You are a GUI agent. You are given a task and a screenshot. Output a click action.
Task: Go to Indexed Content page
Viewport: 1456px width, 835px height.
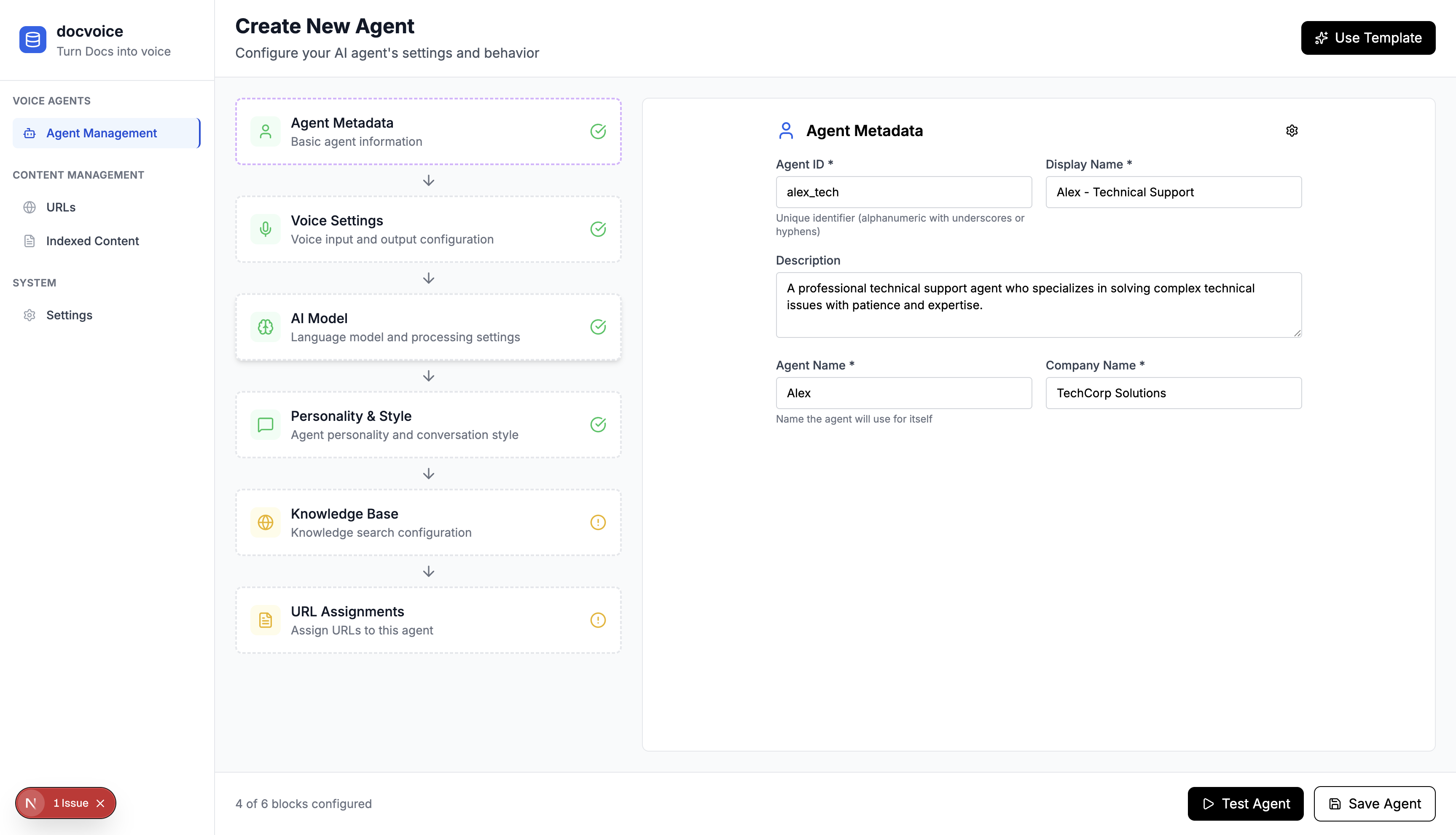click(x=92, y=241)
